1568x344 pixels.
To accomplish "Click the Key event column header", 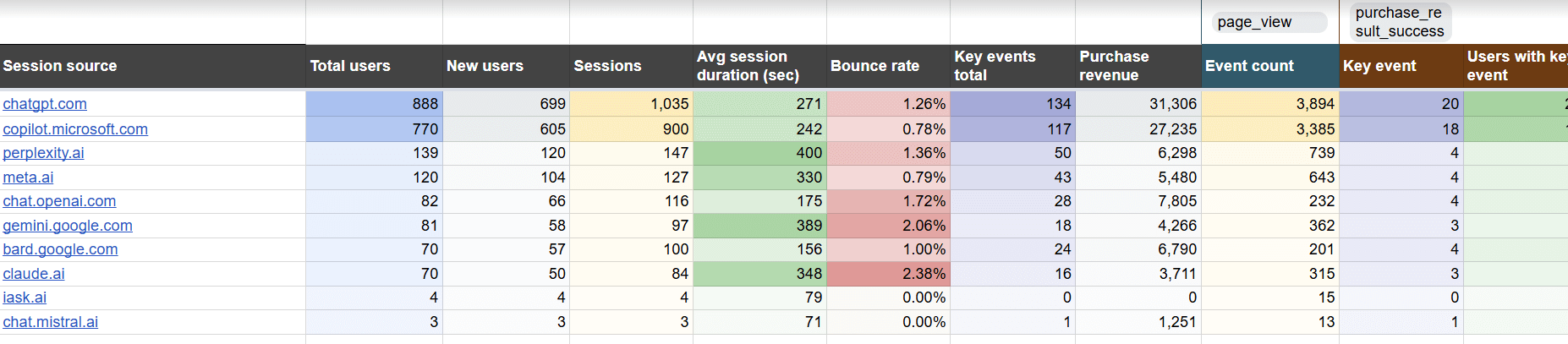I will point(1401,66).
